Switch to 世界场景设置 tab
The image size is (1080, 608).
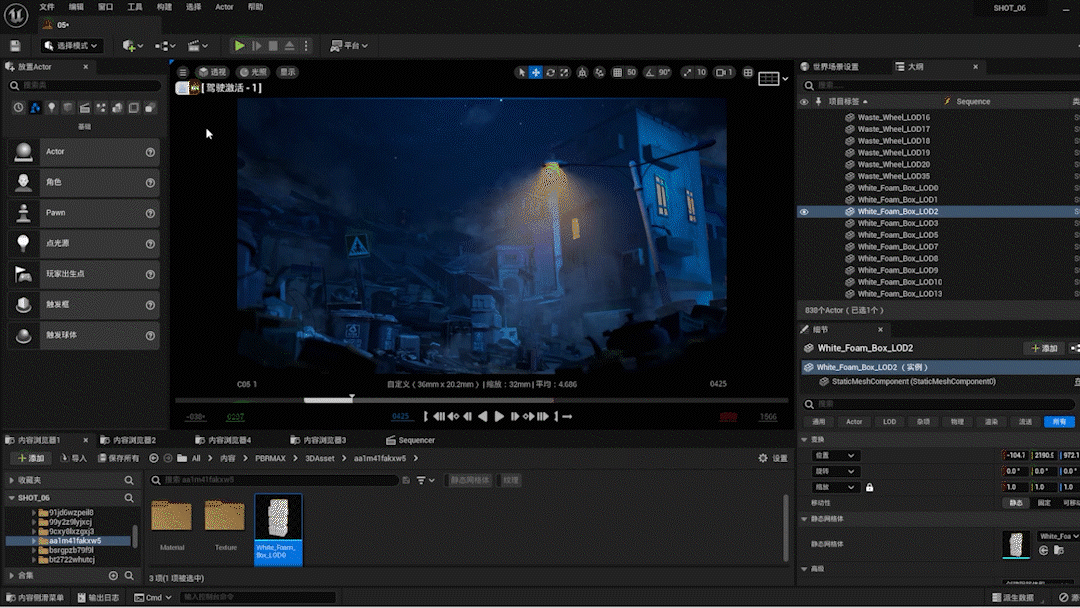830,67
